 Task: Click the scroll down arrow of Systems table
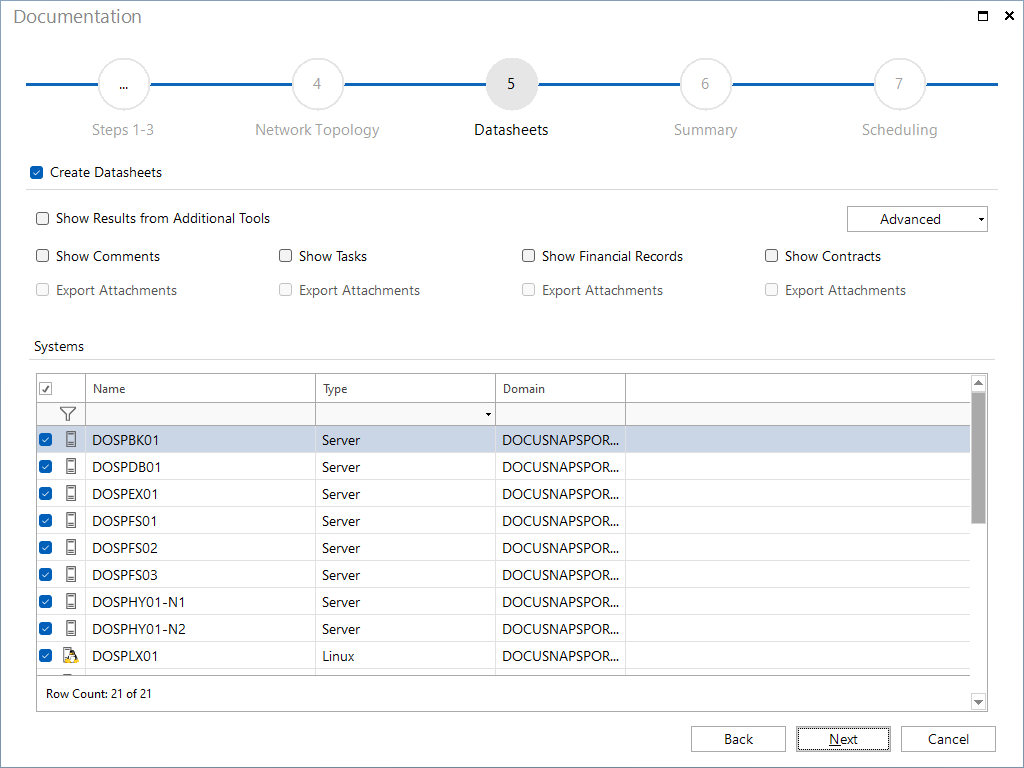click(978, 703)
